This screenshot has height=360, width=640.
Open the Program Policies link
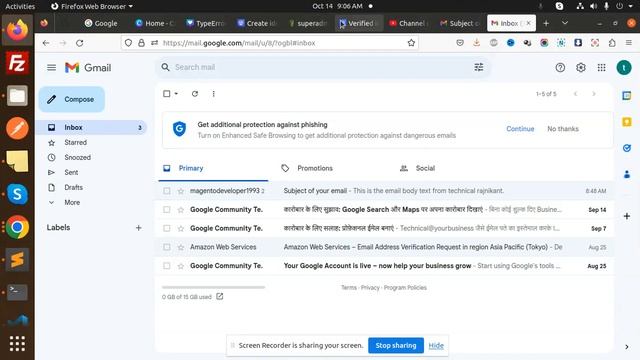405,288
